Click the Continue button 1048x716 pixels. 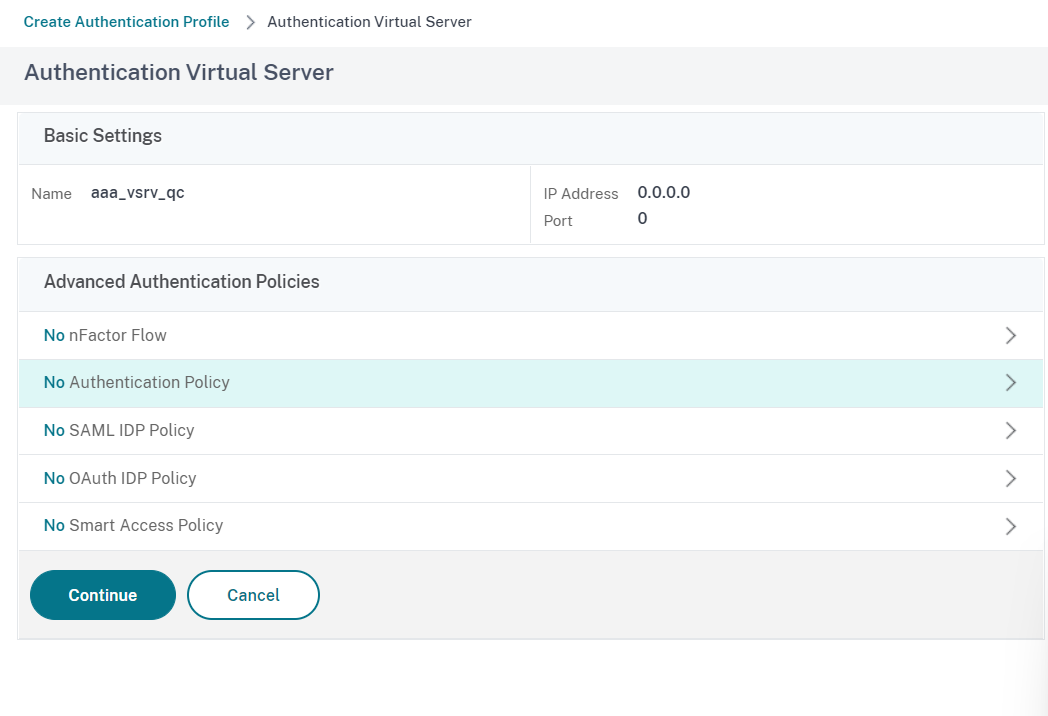(x=102, y=594)
